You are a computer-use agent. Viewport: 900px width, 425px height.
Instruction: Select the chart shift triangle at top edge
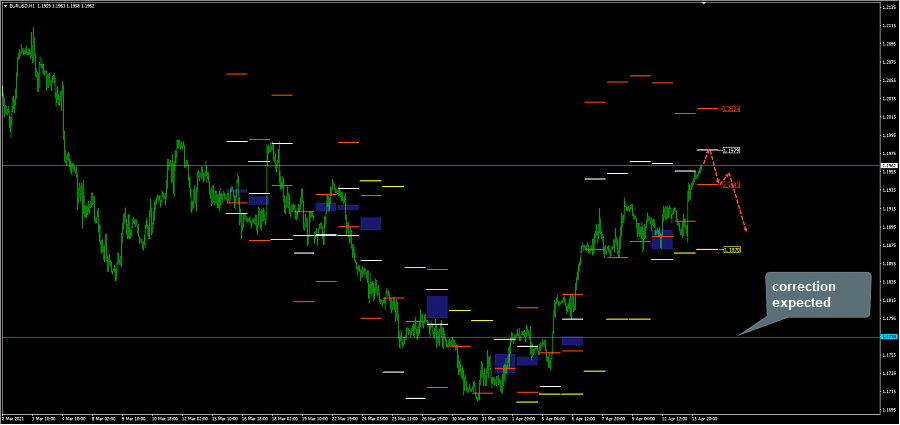(x=703, y=4)
